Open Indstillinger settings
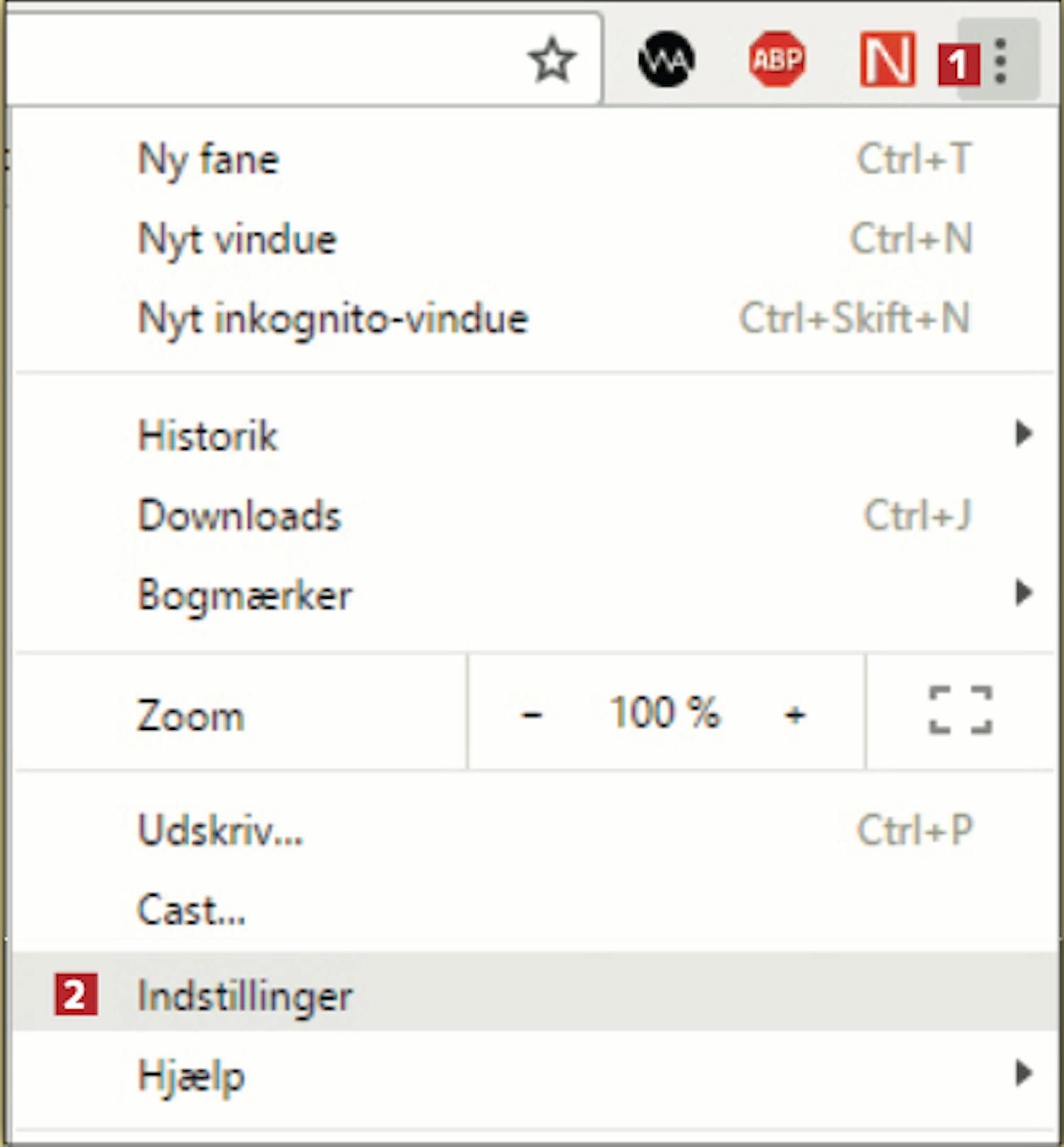Viewport: 1064px width, 1147px height. click(245, 995)
